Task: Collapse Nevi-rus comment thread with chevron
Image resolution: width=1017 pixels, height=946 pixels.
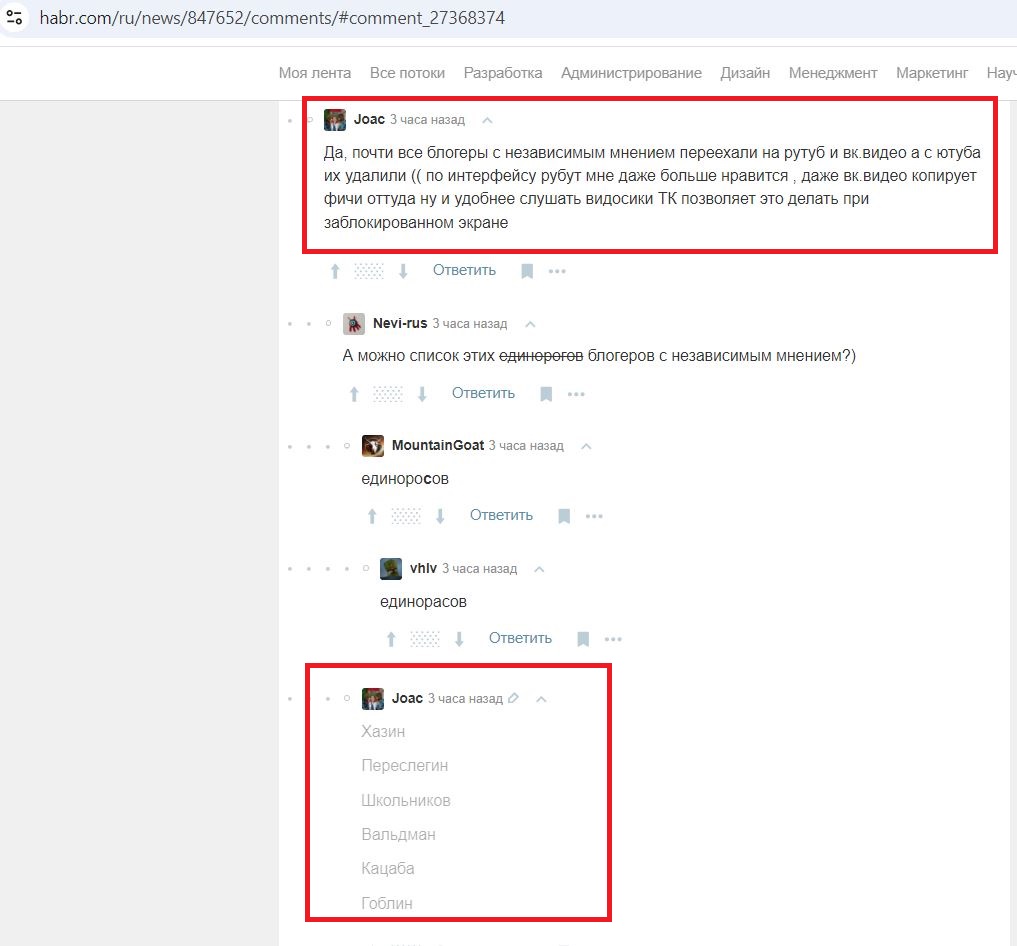Action: (530, 324)
